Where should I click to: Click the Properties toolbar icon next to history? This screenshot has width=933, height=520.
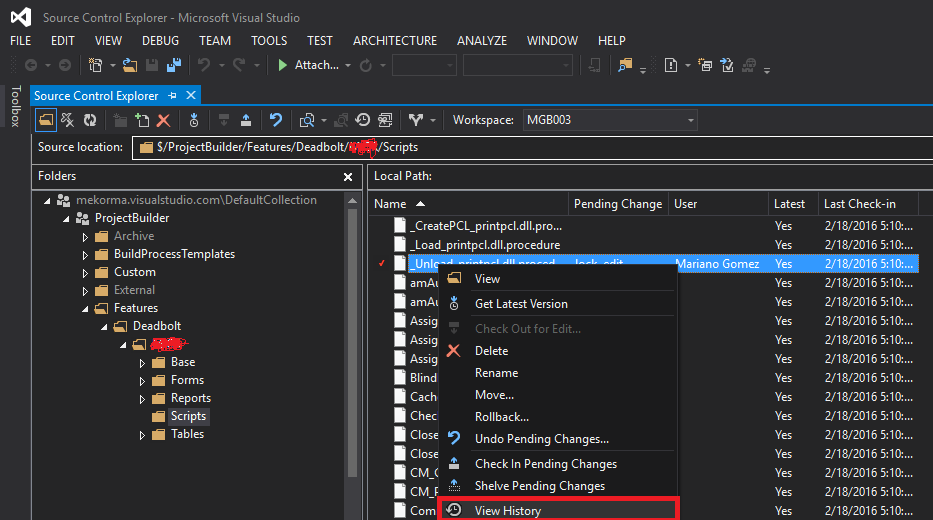coord(385,120)
